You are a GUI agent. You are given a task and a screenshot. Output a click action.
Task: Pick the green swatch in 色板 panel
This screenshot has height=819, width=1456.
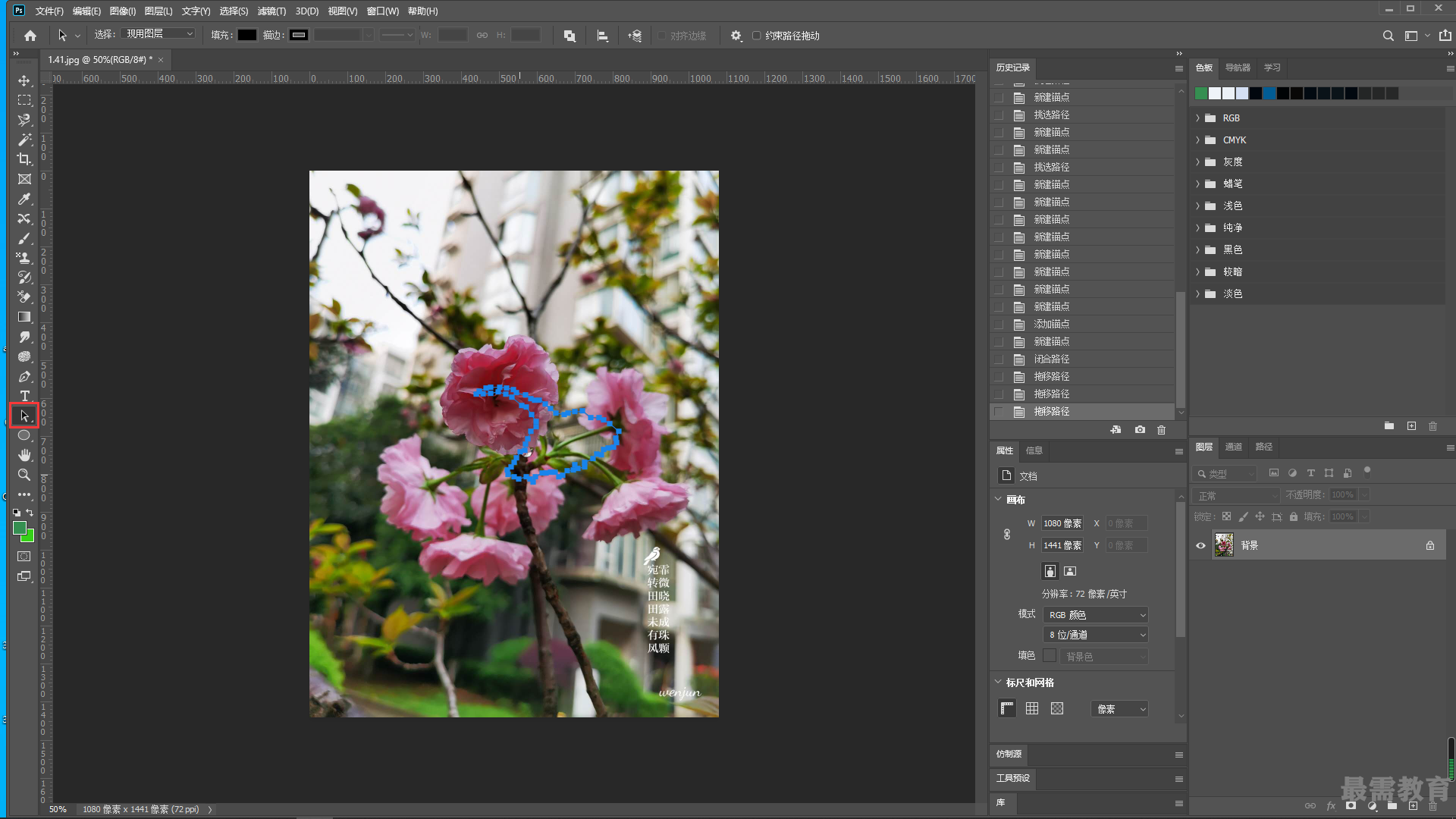(1201, 93)
